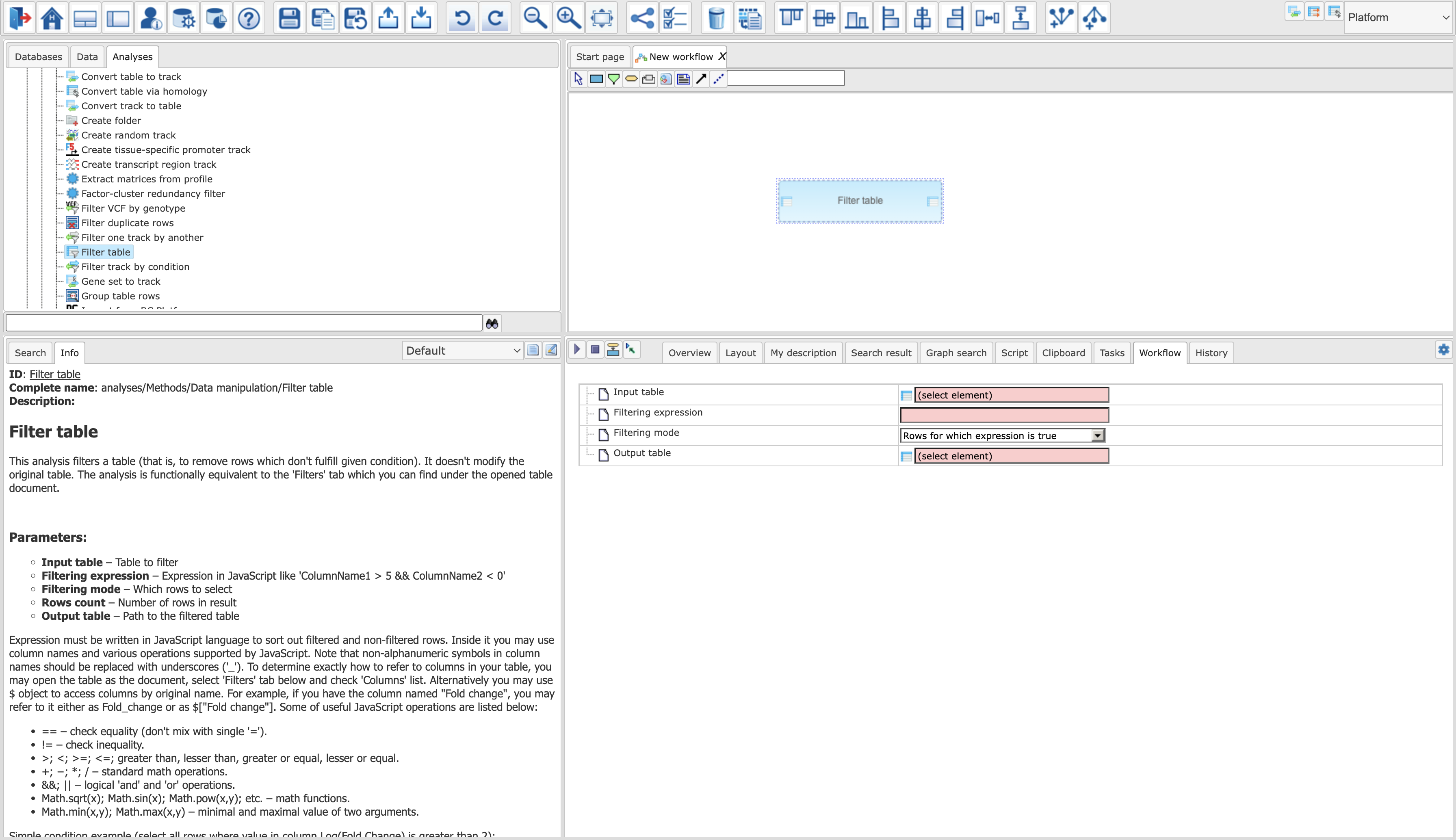
Task: Click the logout door icon
Action: pyautogui.click(x=20, y=18)
